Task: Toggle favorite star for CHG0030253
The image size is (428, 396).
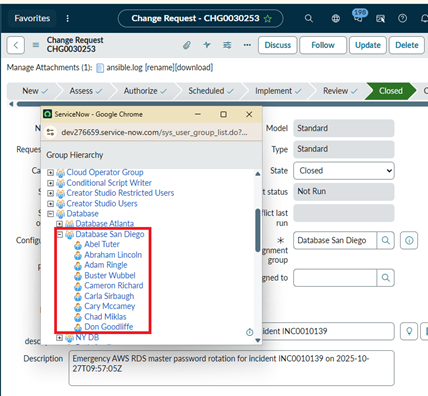Action: [268, 19]
